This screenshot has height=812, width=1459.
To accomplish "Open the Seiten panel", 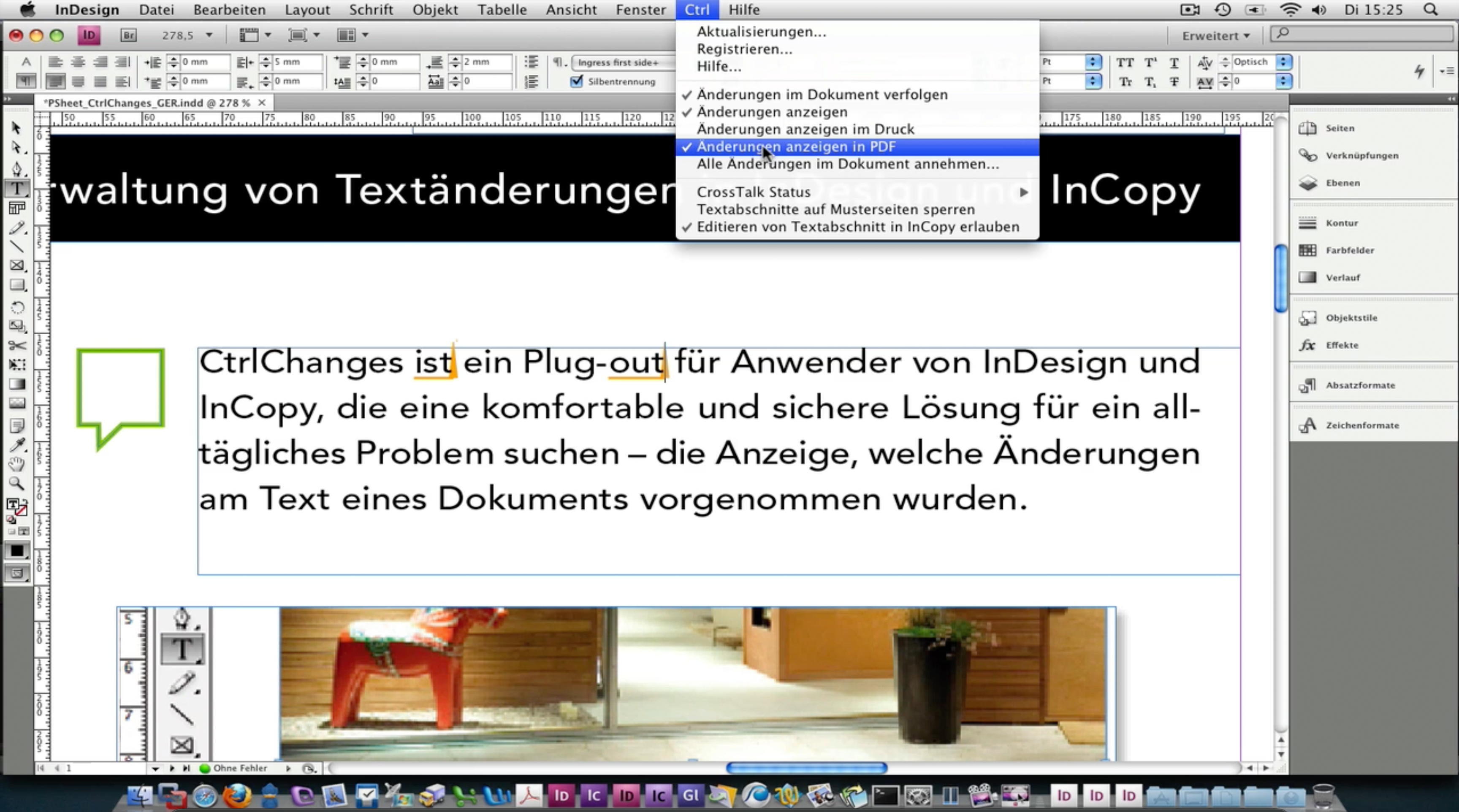I will click(x=1339, y=128).
